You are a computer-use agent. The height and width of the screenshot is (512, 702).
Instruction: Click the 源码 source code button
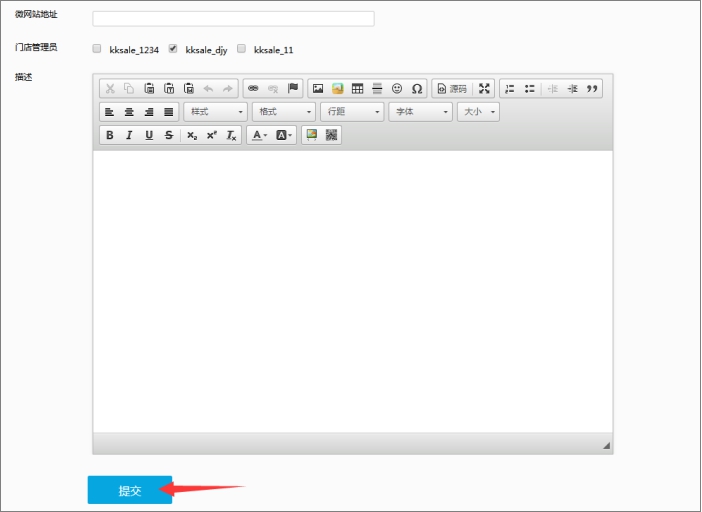[x=452, y=89]
